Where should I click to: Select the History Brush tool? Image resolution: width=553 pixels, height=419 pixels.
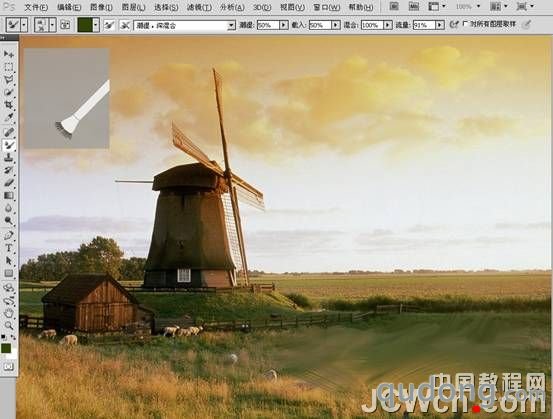point(8,170)
